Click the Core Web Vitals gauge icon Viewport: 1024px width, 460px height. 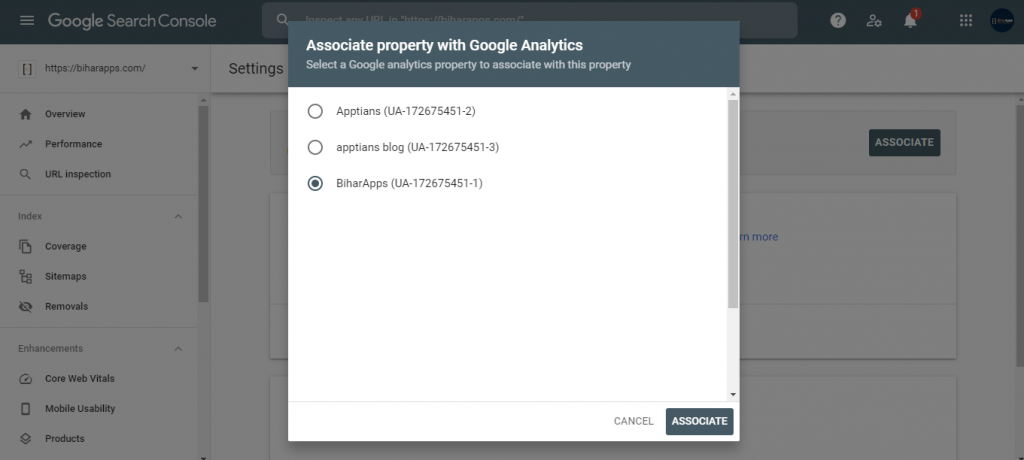(26, 379)
